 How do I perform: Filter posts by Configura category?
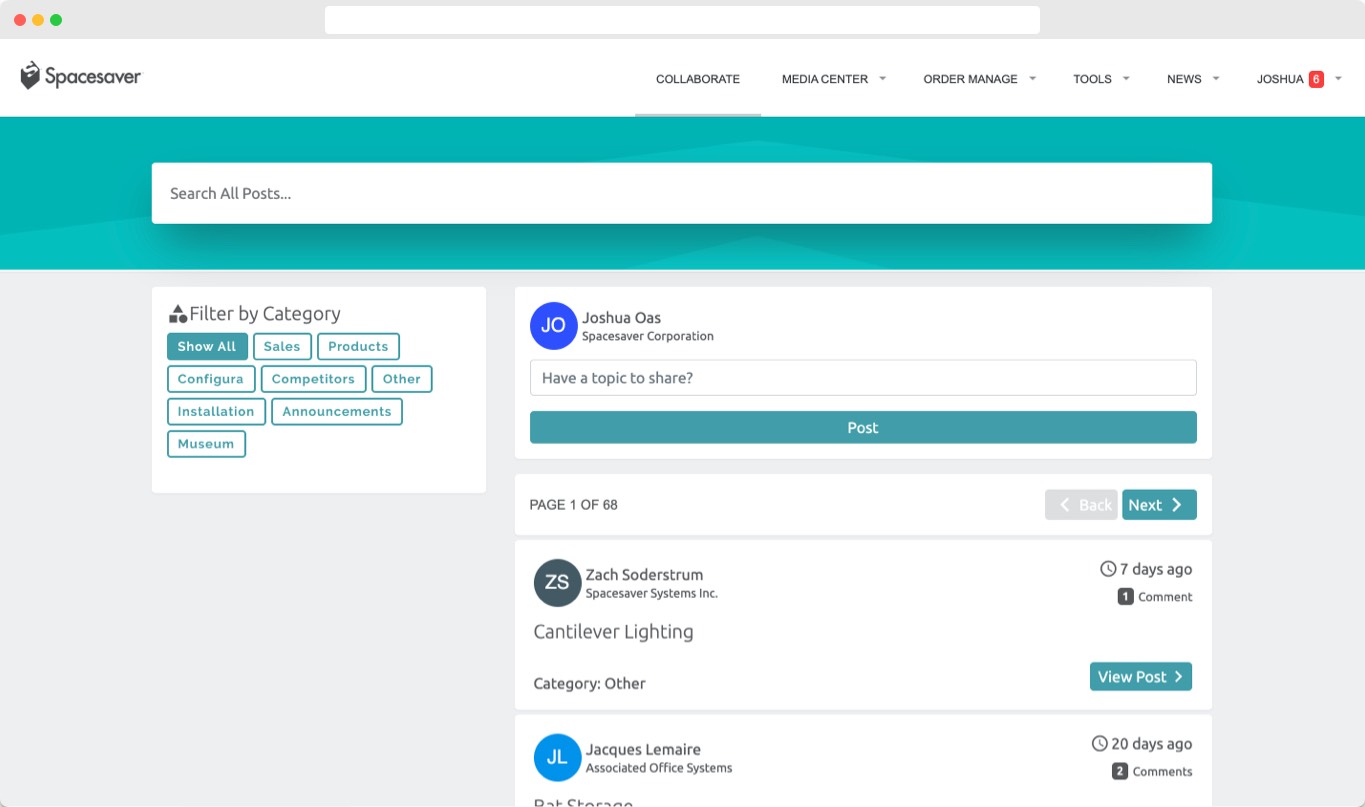[211, 379]
